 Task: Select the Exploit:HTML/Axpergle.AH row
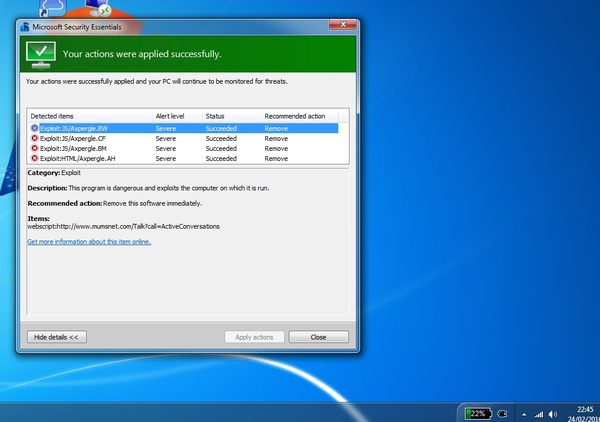184,158
